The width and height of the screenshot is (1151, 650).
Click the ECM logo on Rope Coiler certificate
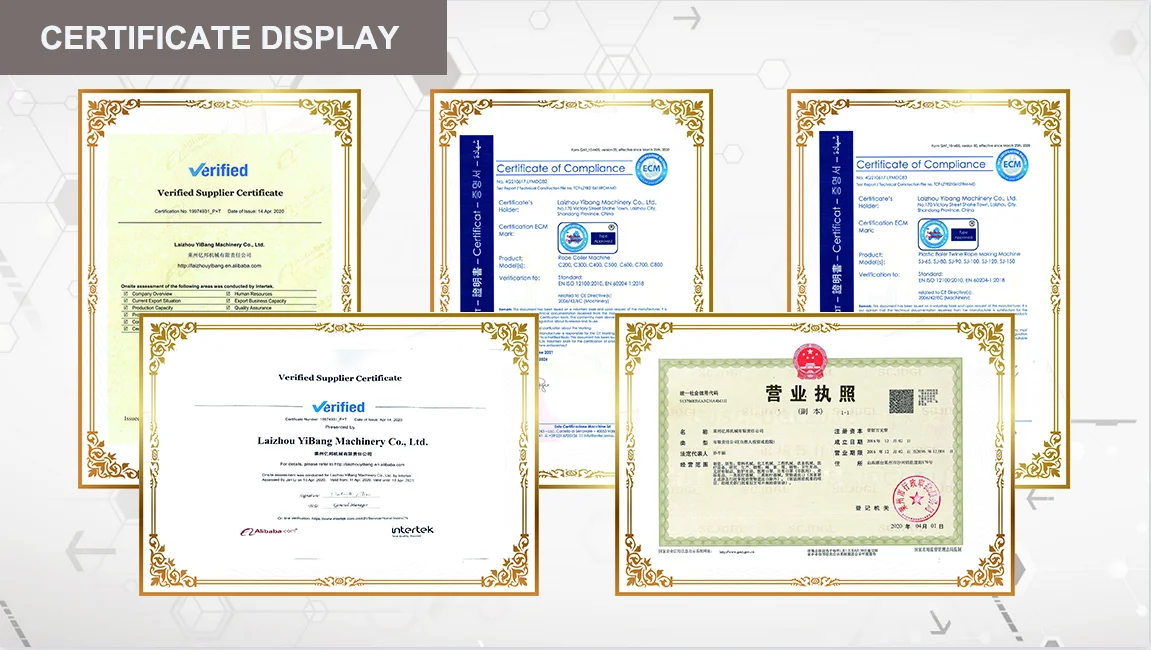[652, 165]
